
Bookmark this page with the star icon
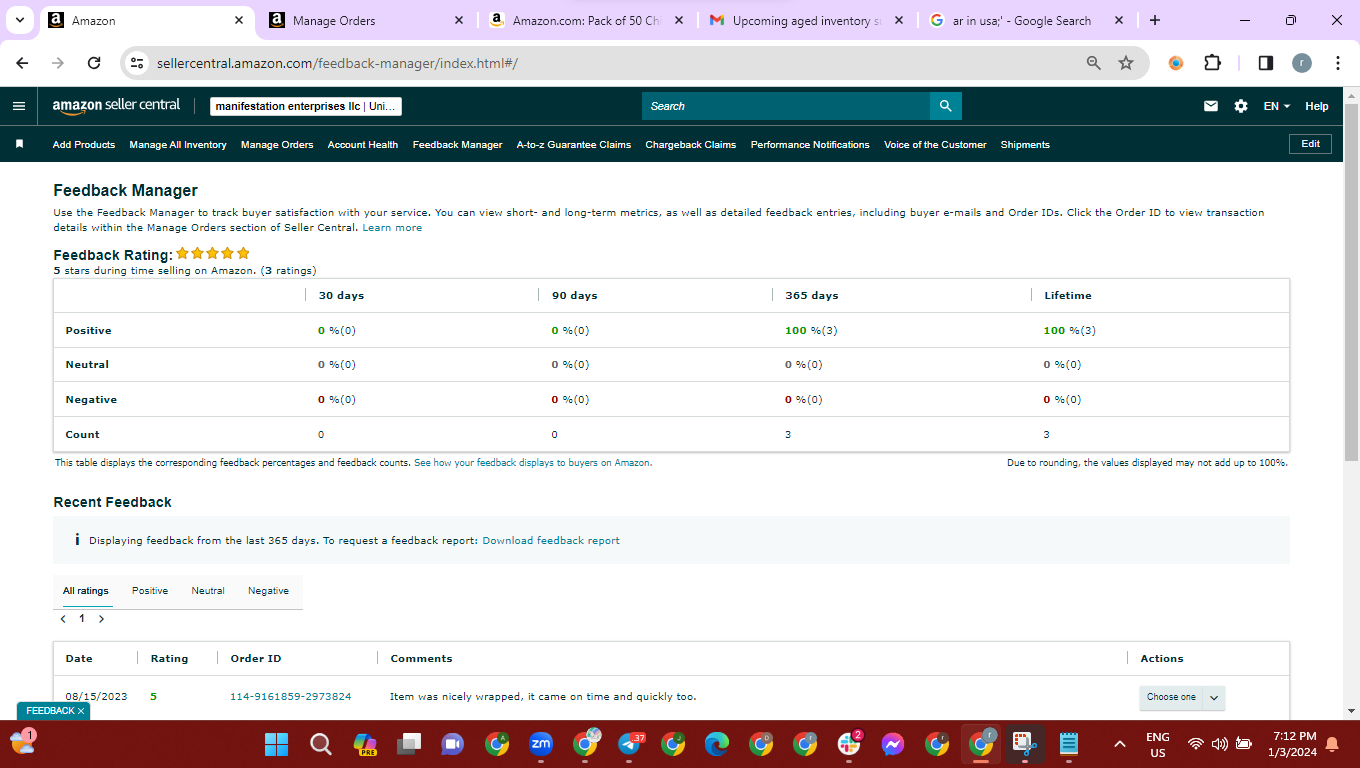point(1126,63)
